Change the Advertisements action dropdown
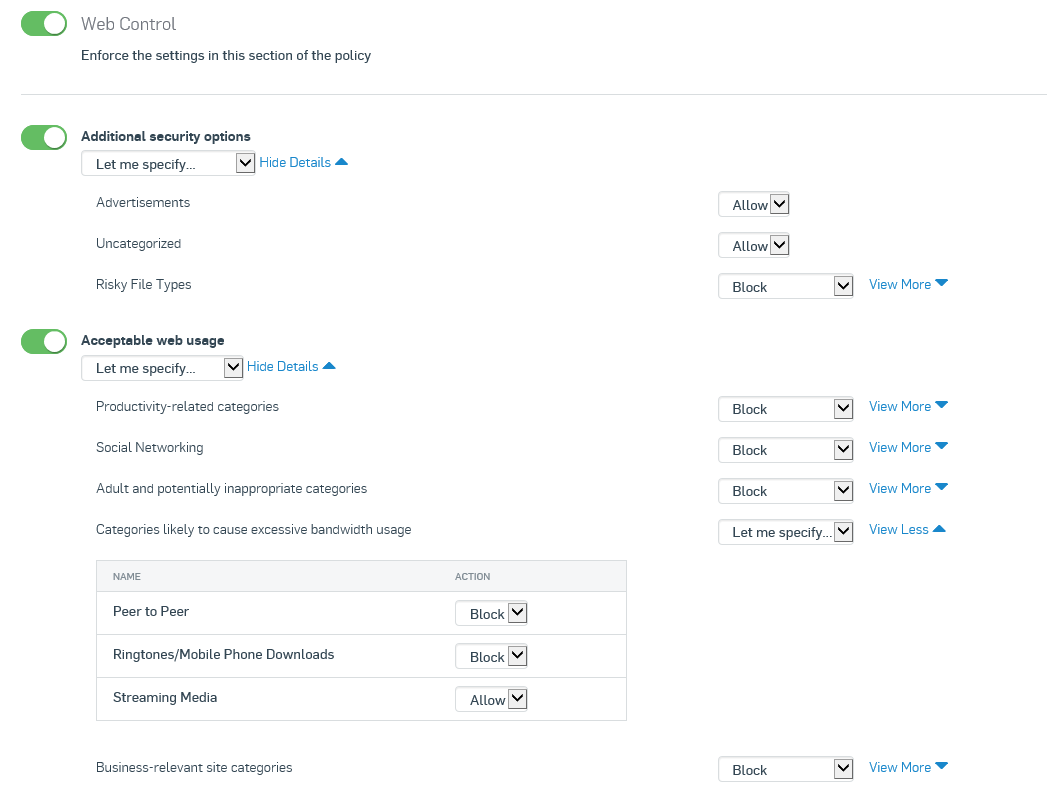This screenshot has width=1047, height=799. coord(754,204)
